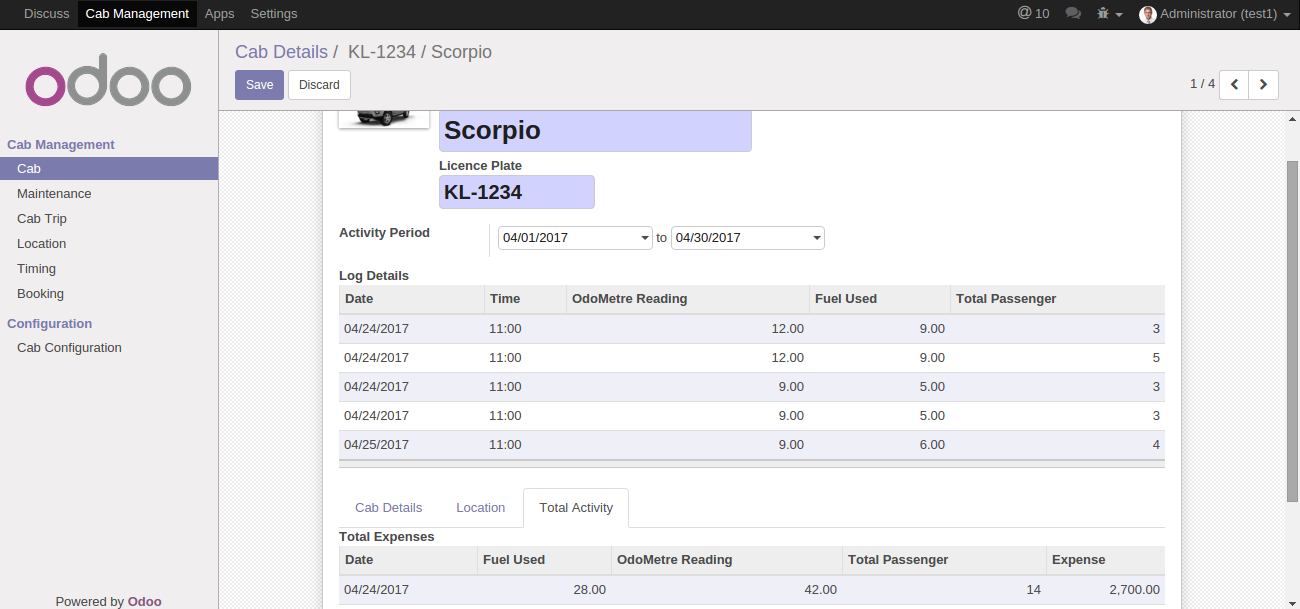The width and height of the screenshot is (1300, 609).
Task: Click the Odoo logo in sidebar
Action: coord(108,86)
